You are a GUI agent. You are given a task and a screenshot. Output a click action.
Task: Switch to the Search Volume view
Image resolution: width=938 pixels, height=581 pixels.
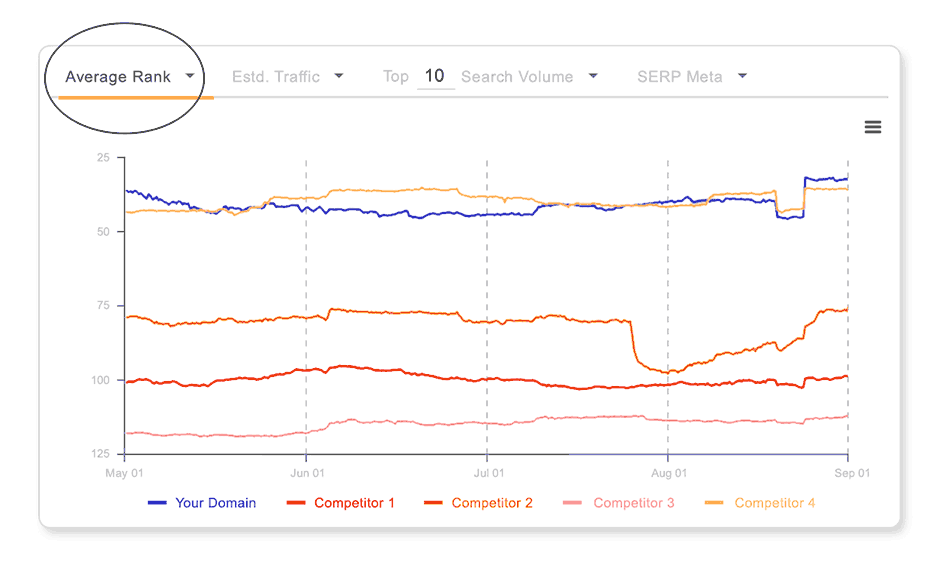(x=517, y=76)
